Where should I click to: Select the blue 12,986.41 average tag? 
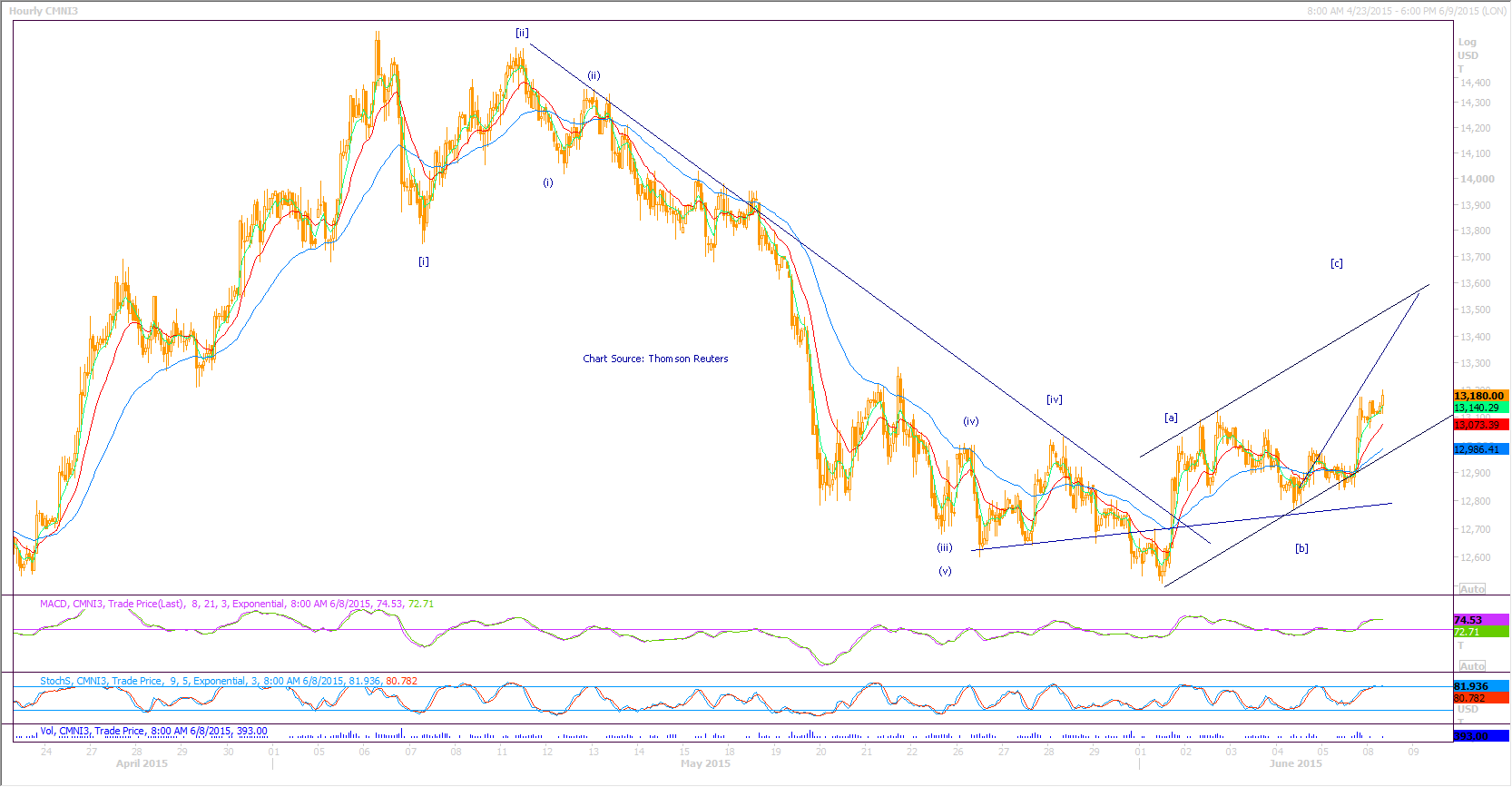pyautogui.click(x=1479, y=449)
